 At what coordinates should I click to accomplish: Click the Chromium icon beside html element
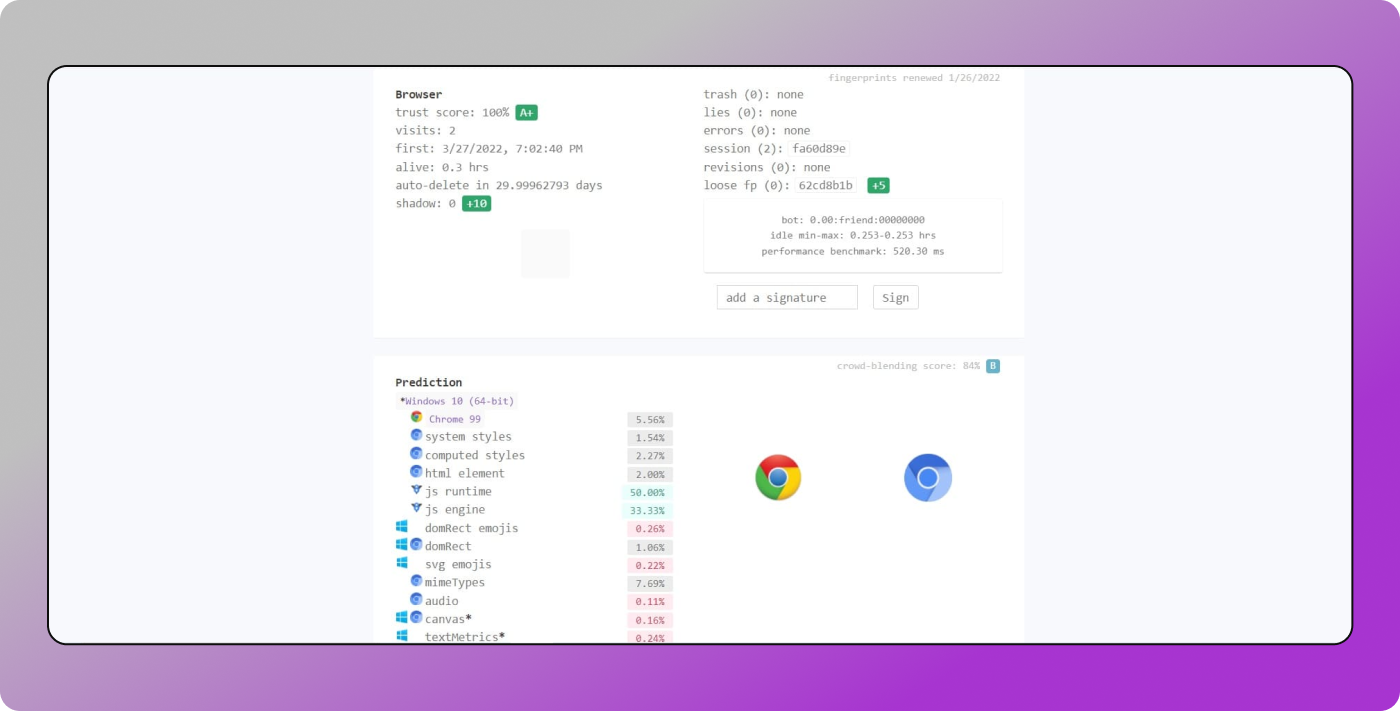click(x=417, y=472)
